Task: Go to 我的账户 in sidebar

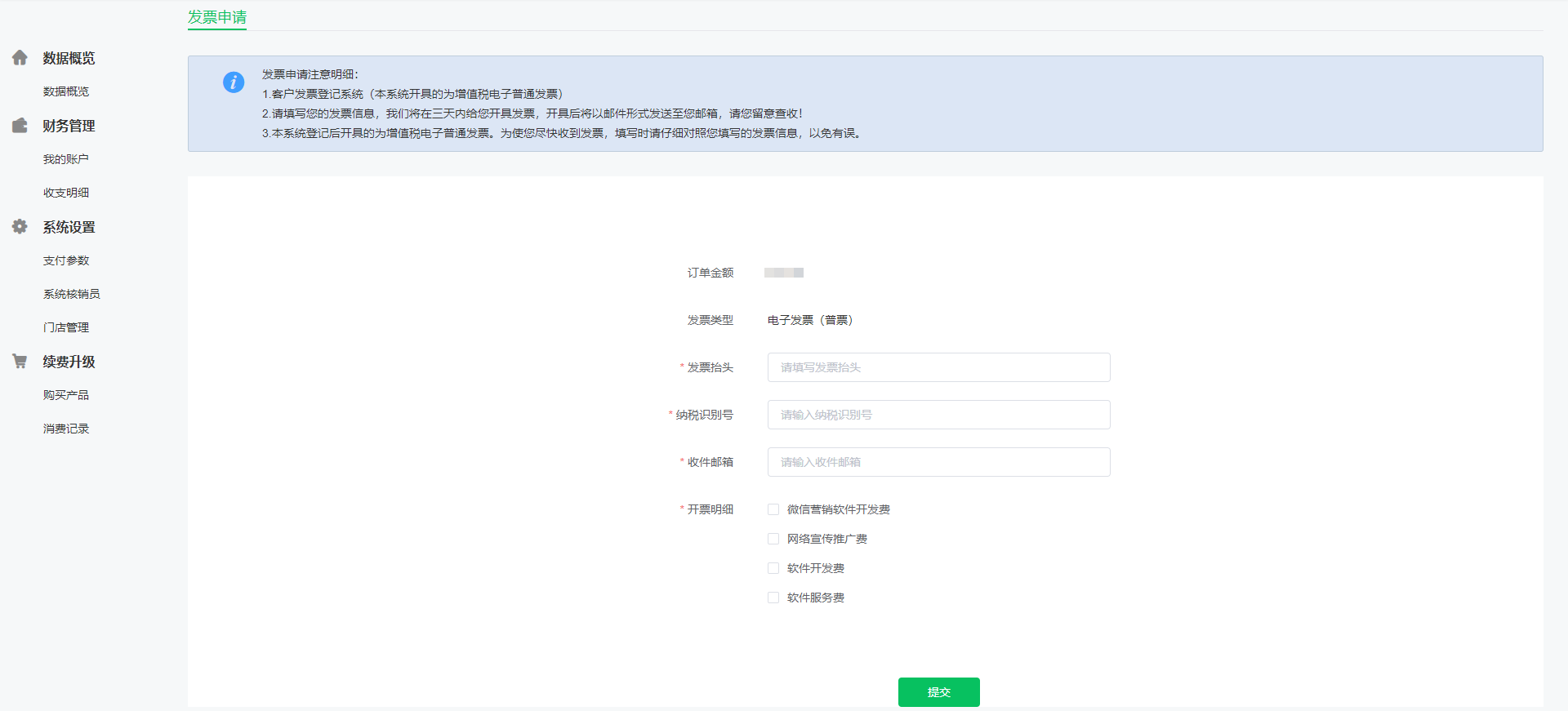Action: tap(66, 159)
